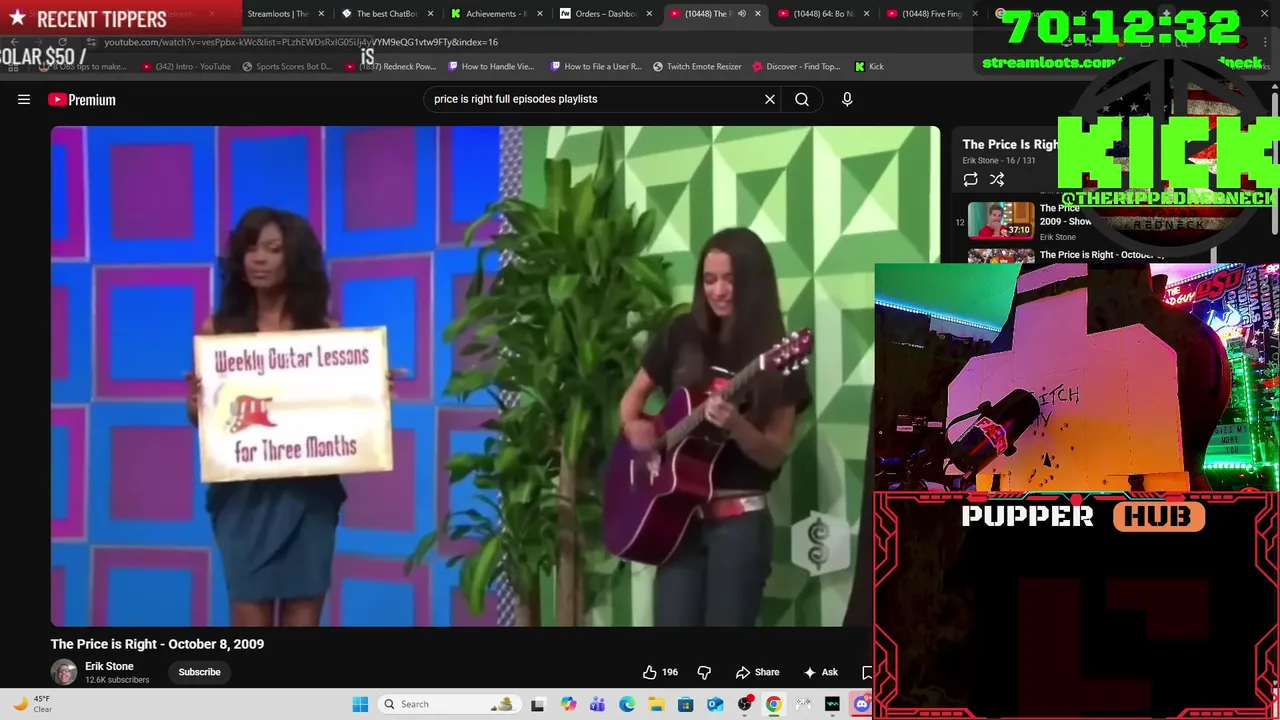
Task: Open the Ask AI button
Action: (821, 672)
